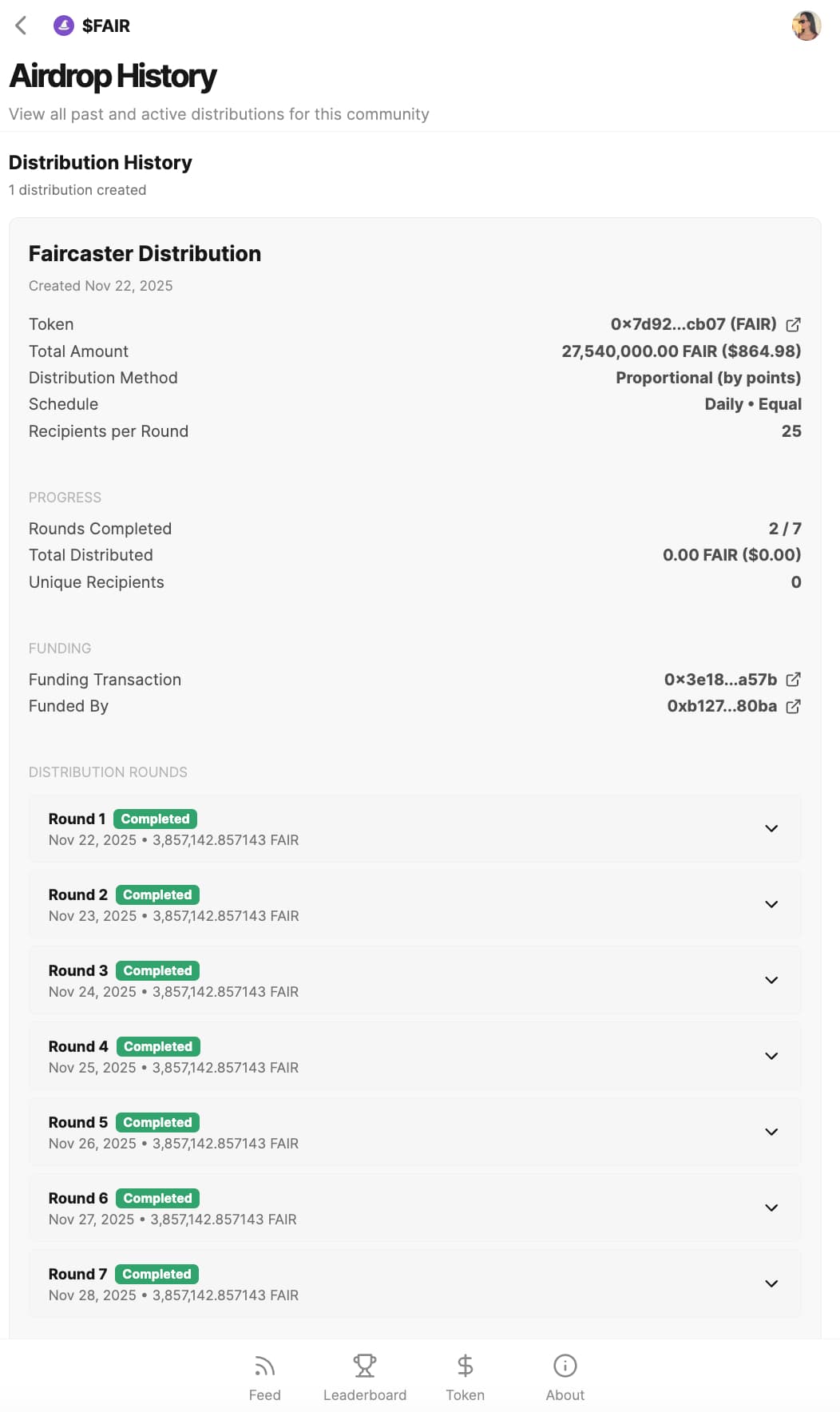Go back using the left arrow
Viewport: 840px width, 1412px height.
22,26
